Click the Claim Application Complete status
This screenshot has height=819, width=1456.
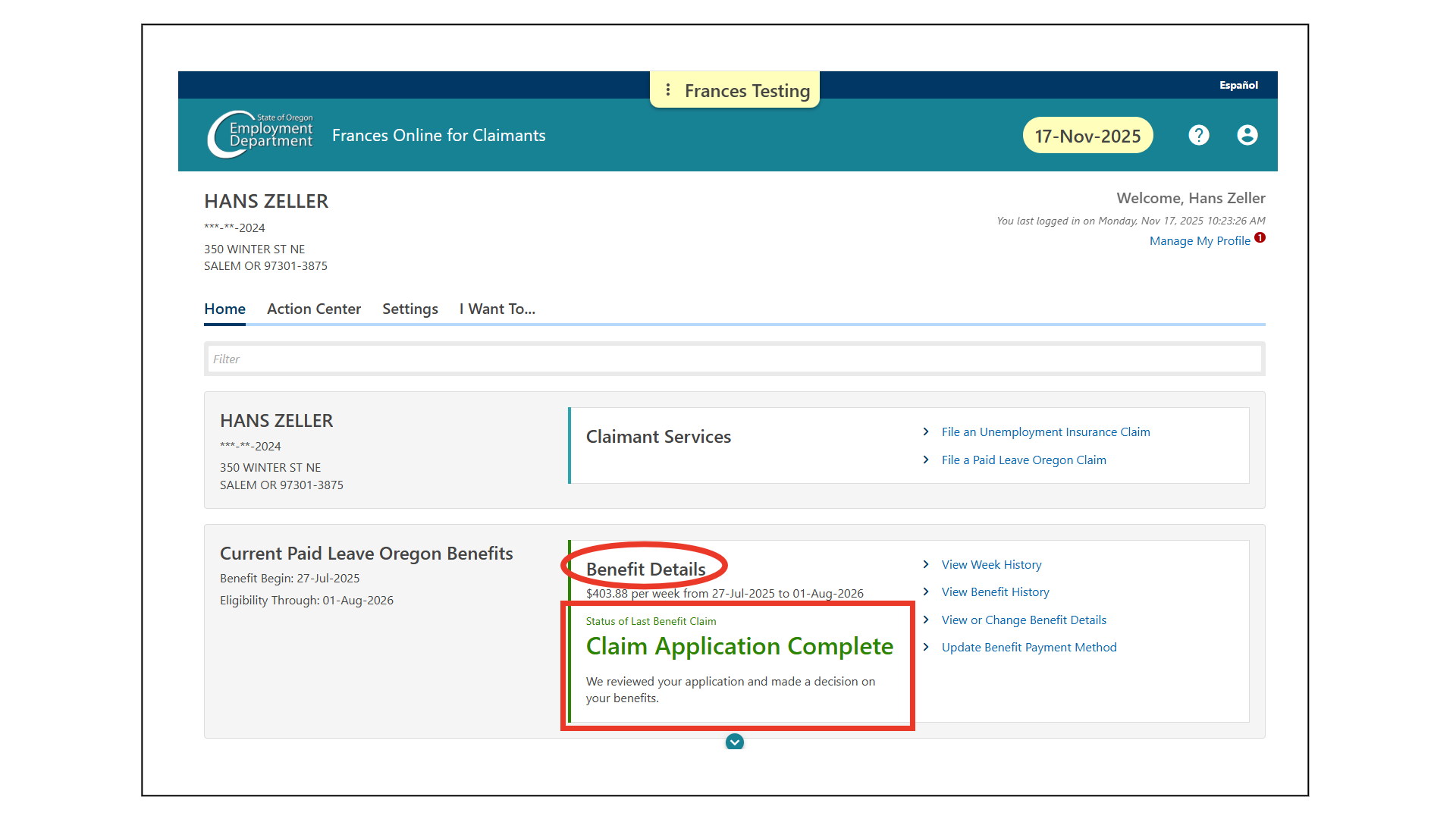point(739,646)
